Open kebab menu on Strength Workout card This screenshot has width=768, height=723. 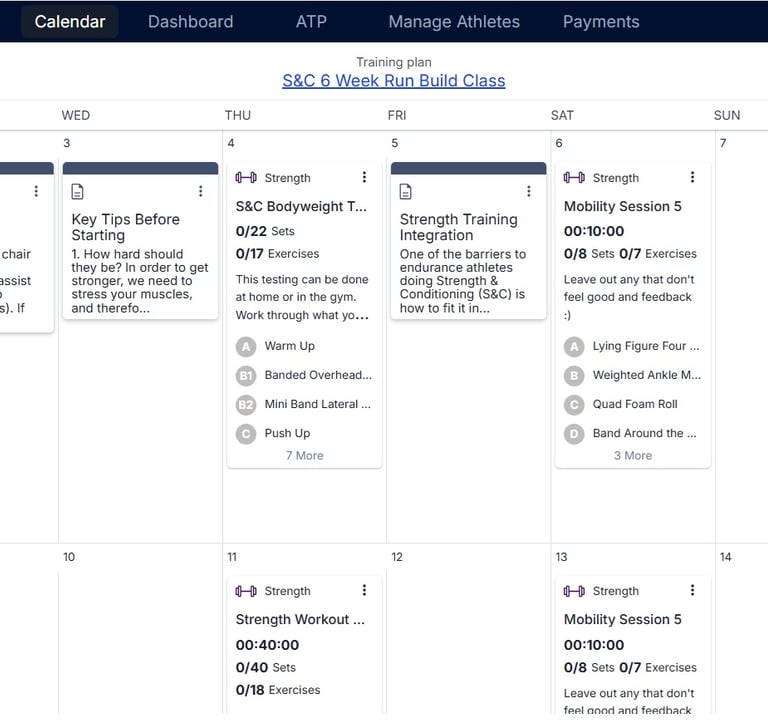pyautogui.click(x=364, y=590)
